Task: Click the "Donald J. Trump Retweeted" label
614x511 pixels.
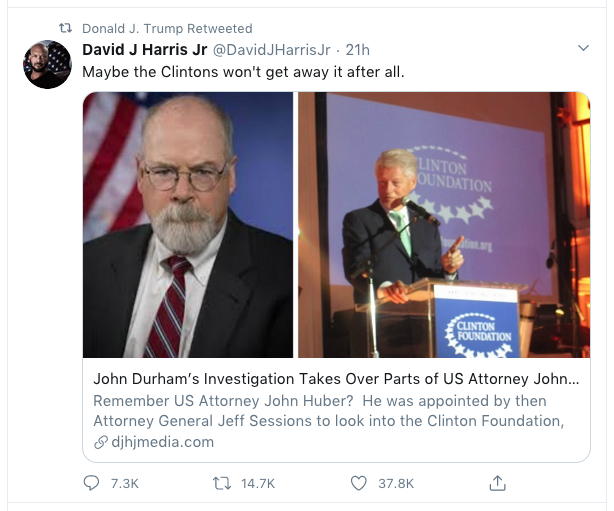Action: pyautogui.click(x=167, y=28)
